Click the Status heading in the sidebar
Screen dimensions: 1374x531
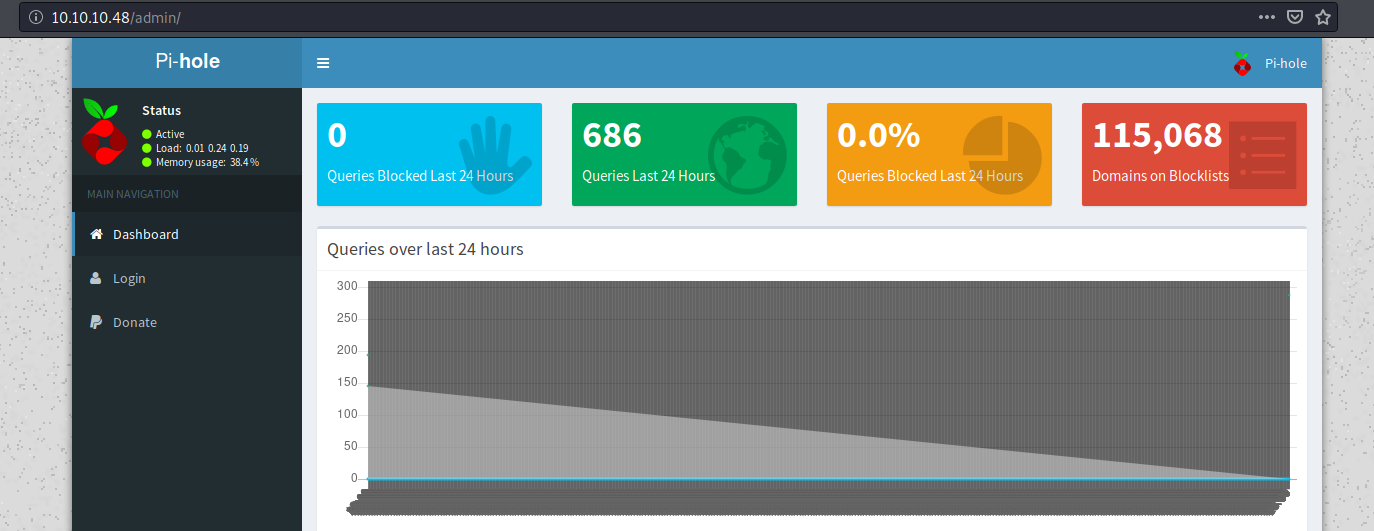click(x=161, y=110)
